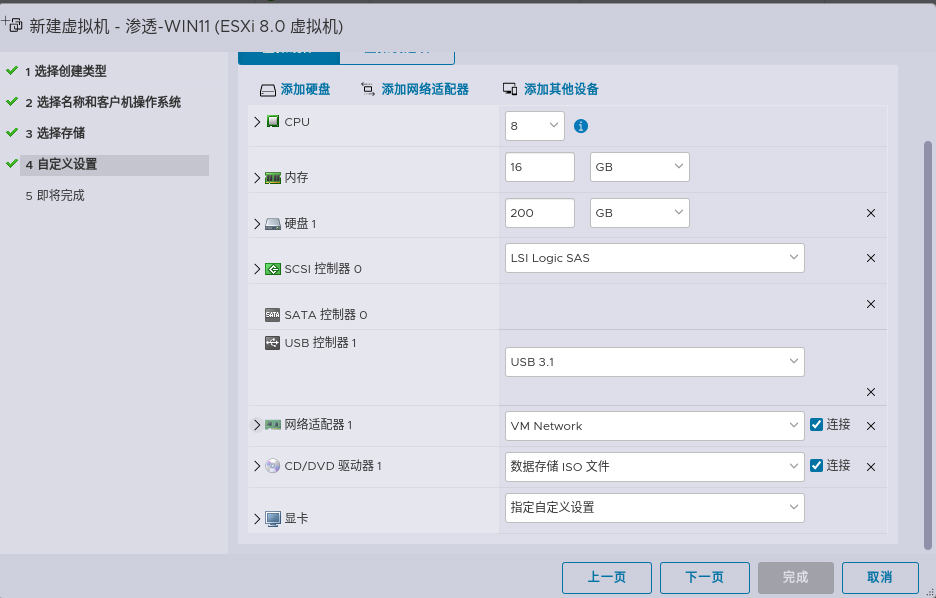Click the 添加其他设备 device icon

[x=509, y=88]
